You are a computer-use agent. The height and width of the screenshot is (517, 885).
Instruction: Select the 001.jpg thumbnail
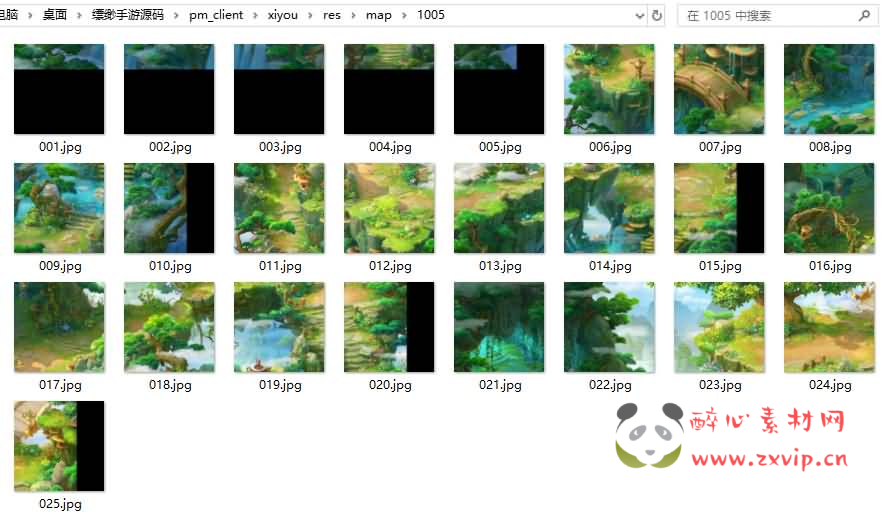point(59,89)
